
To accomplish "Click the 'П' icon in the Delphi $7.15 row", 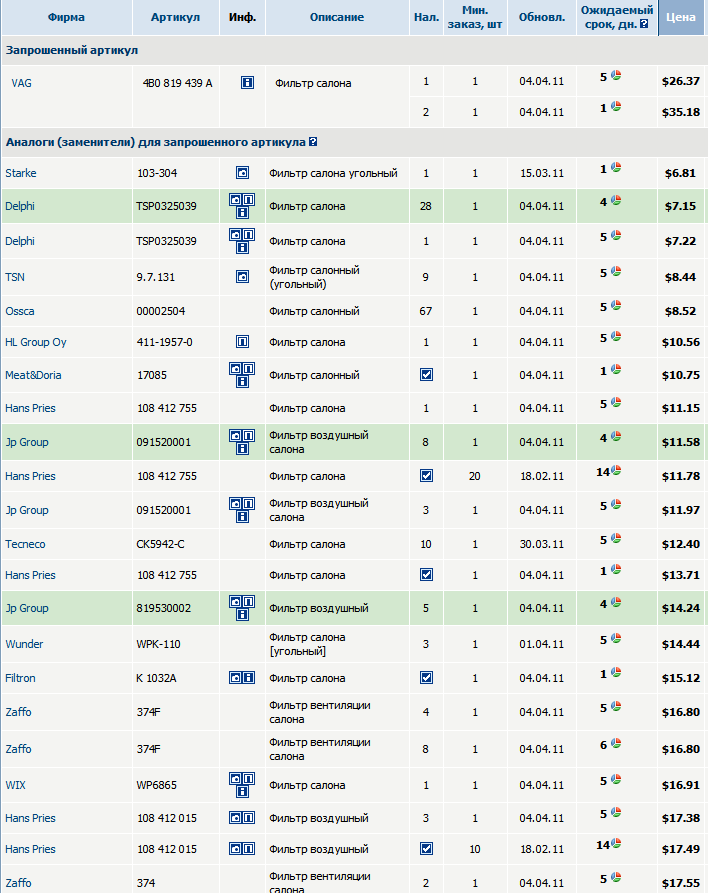I will pos(248,200).
